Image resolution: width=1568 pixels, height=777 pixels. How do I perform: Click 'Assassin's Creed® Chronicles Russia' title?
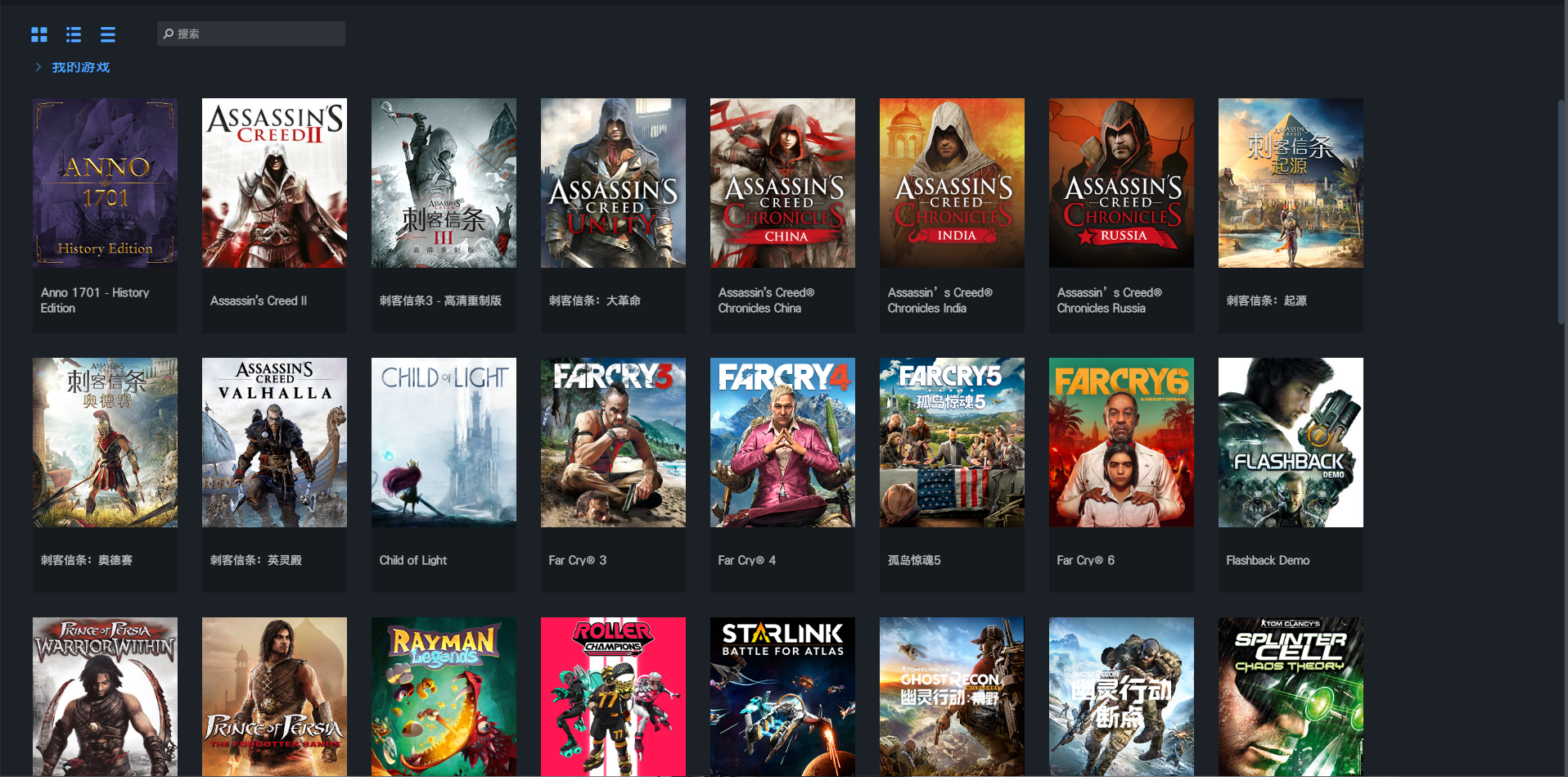point(1110,300)
